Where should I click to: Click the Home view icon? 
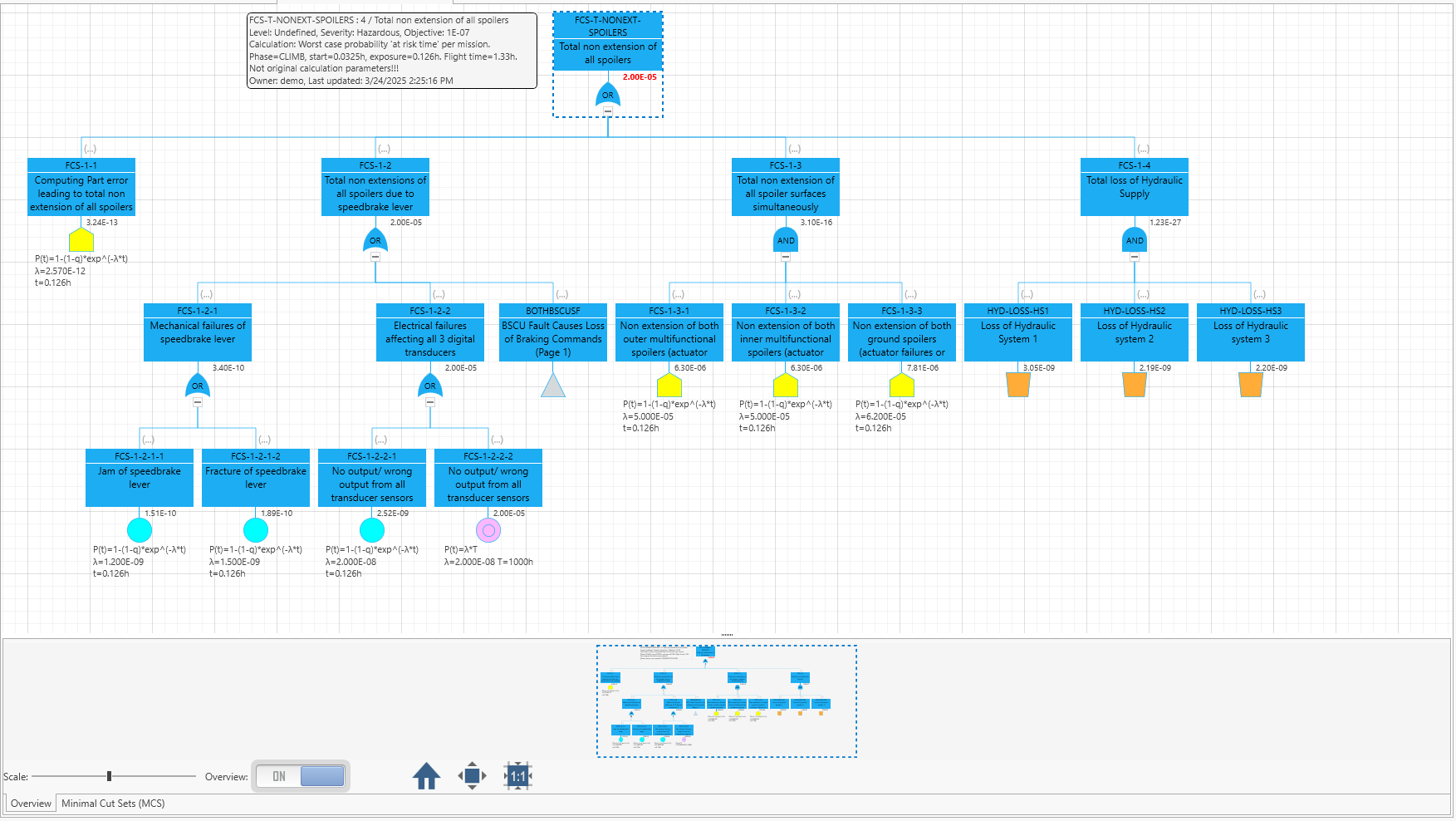426,776
